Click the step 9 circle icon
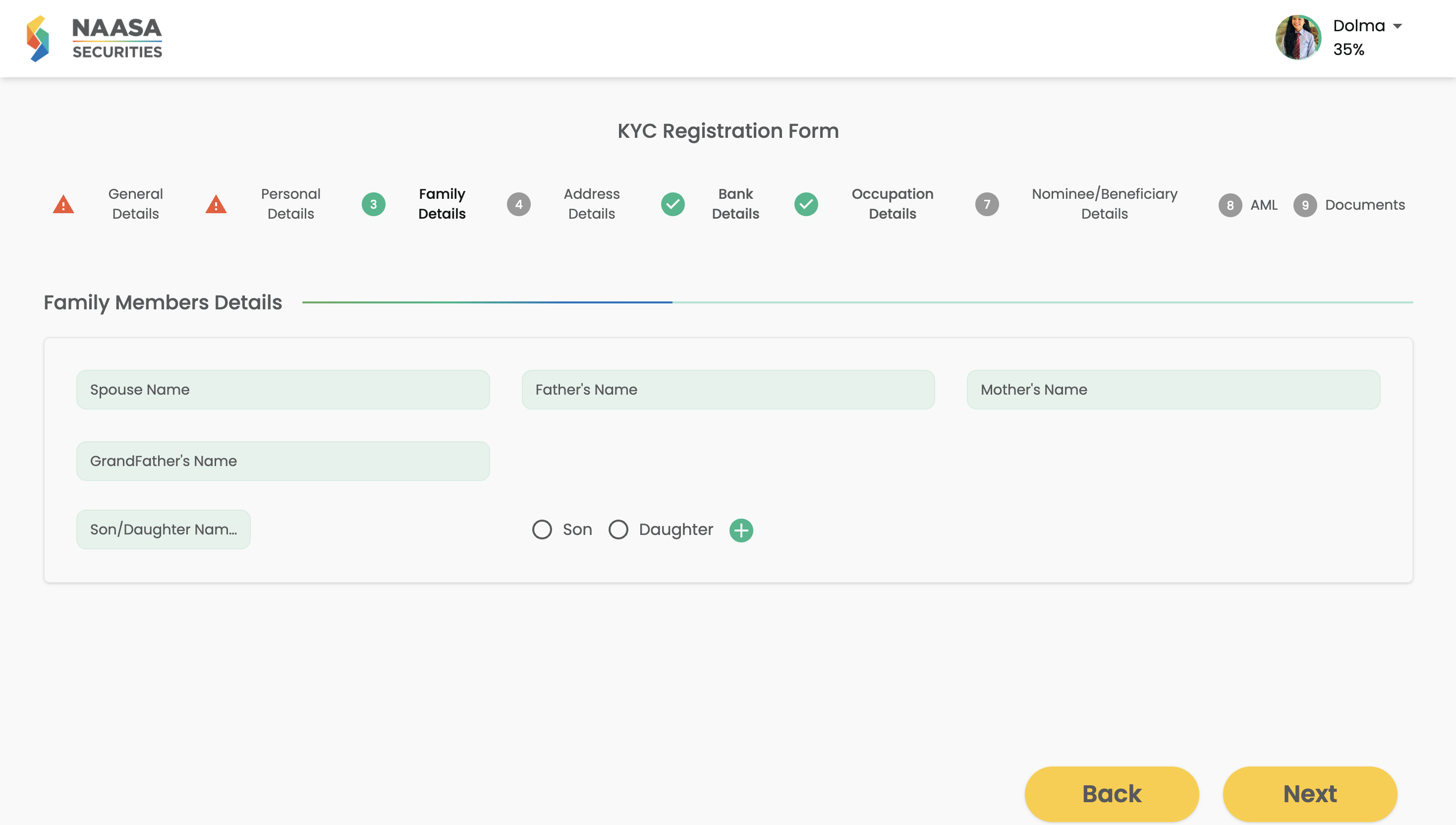The width and height of the screenshot is (1456, 825). [x=1305, y=205]
